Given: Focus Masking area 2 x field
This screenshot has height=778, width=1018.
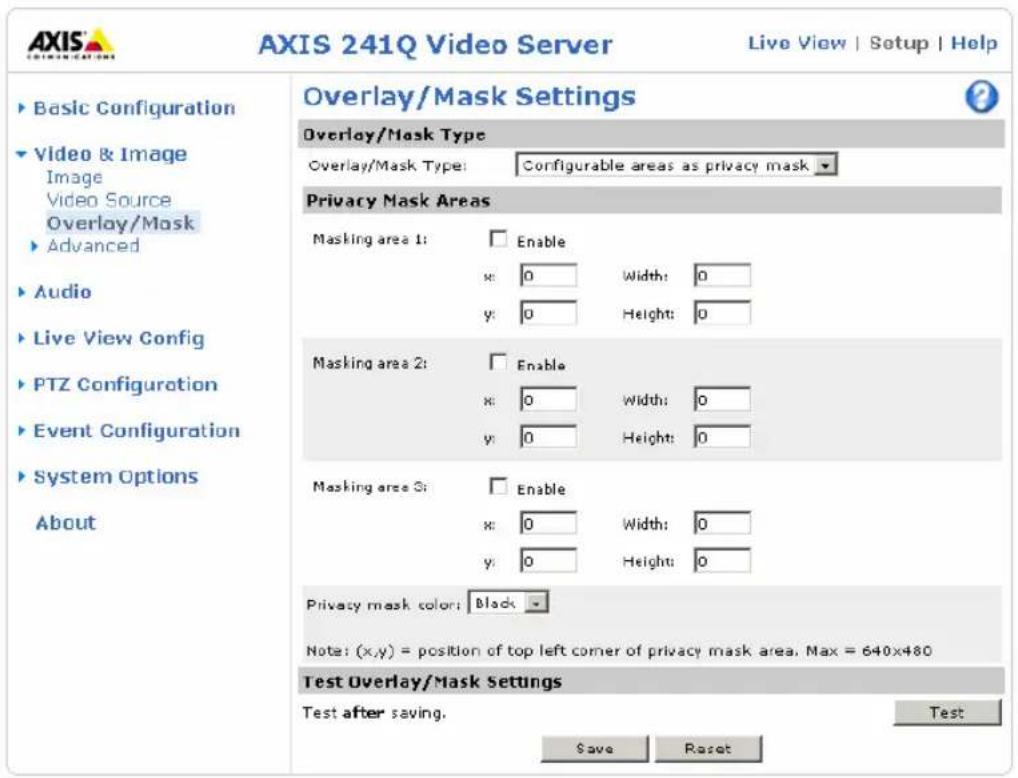Looking at the screenshot, I should click(548, 399).
